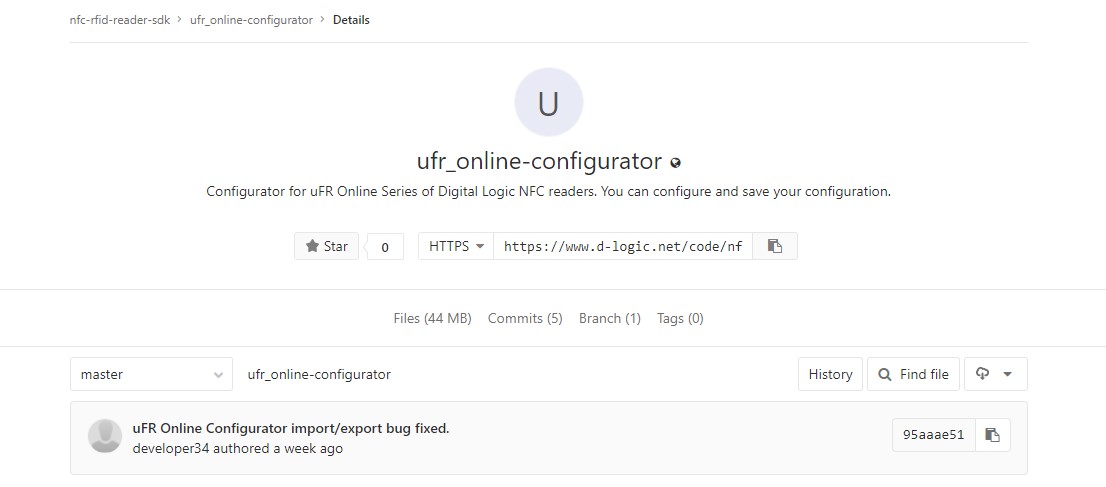The height and width of the screenshot is (487, 1106).
Task: Click the public visibility globe icon
Action: [675, 163]
